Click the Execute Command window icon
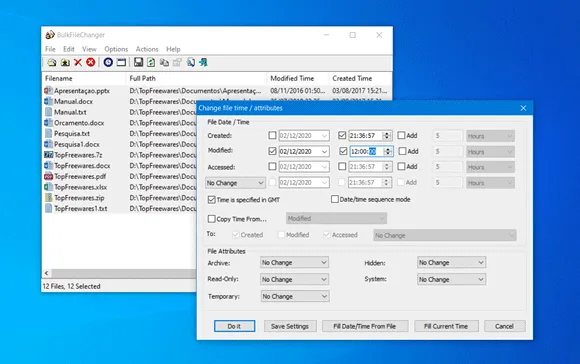 click(x=121, y=63)
